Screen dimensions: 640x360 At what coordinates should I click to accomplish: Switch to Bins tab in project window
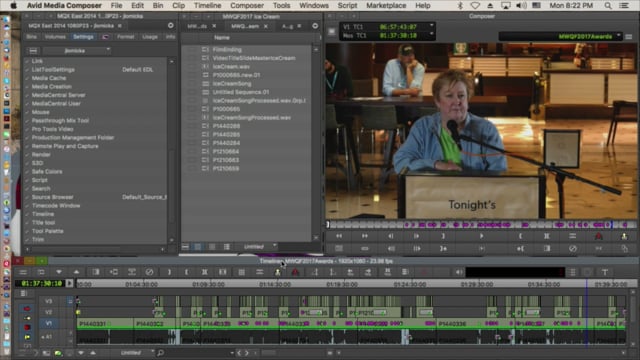point(31,37)
